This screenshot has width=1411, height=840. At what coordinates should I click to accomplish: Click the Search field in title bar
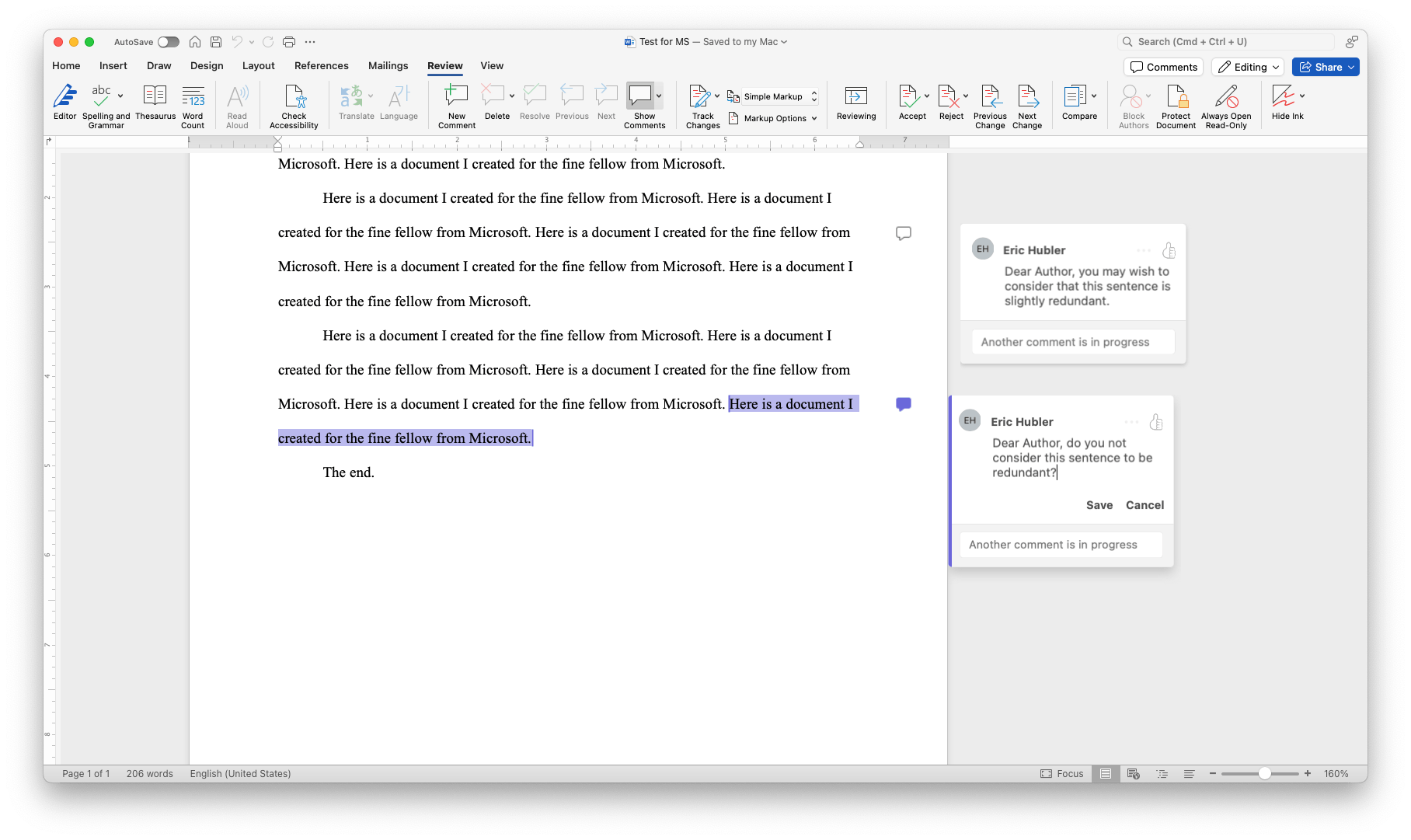pyautogui.click(x=1226, y=42)
